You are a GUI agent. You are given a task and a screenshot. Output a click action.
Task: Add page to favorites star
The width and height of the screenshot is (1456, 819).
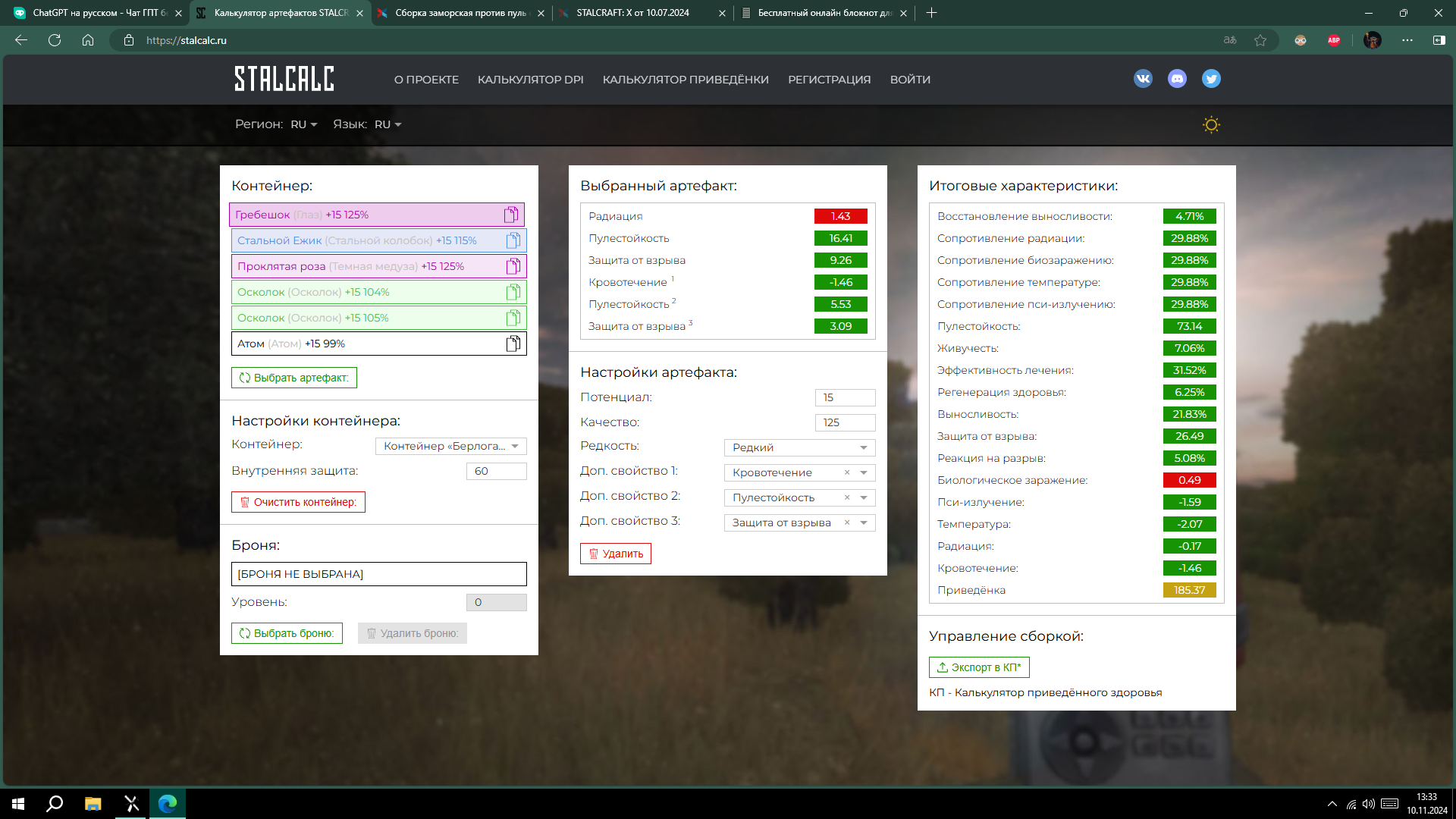point(1260,40)
